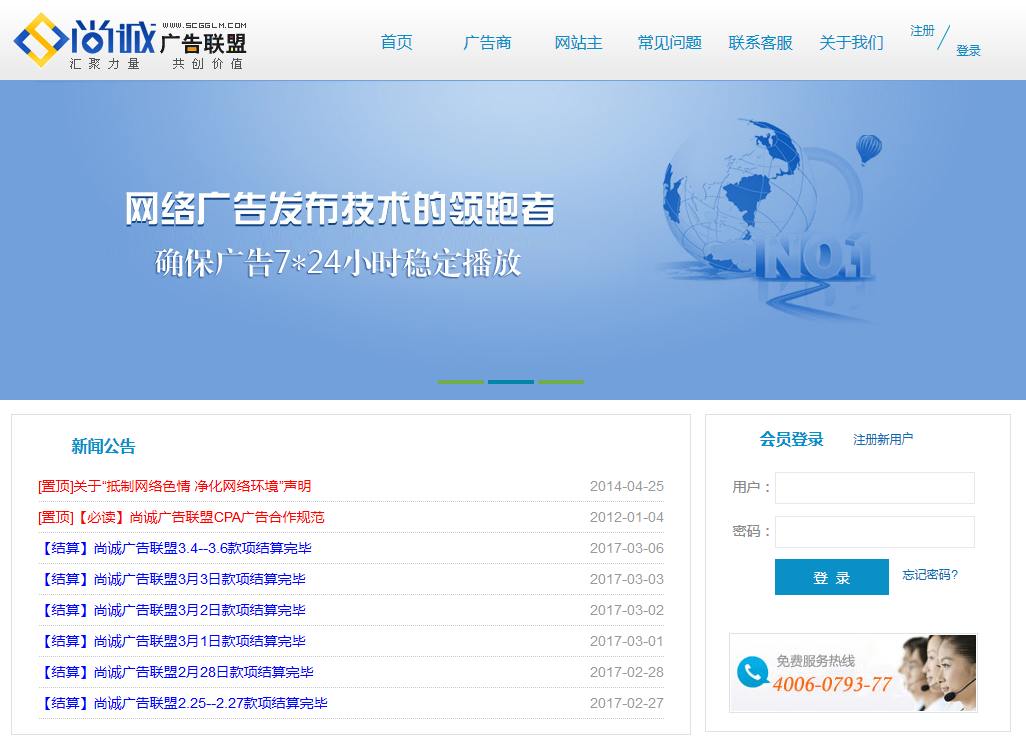1026x744 pixels.
Task: Open the pinned 抵制网络色情 announcement
Action: (x=175, y=486)
